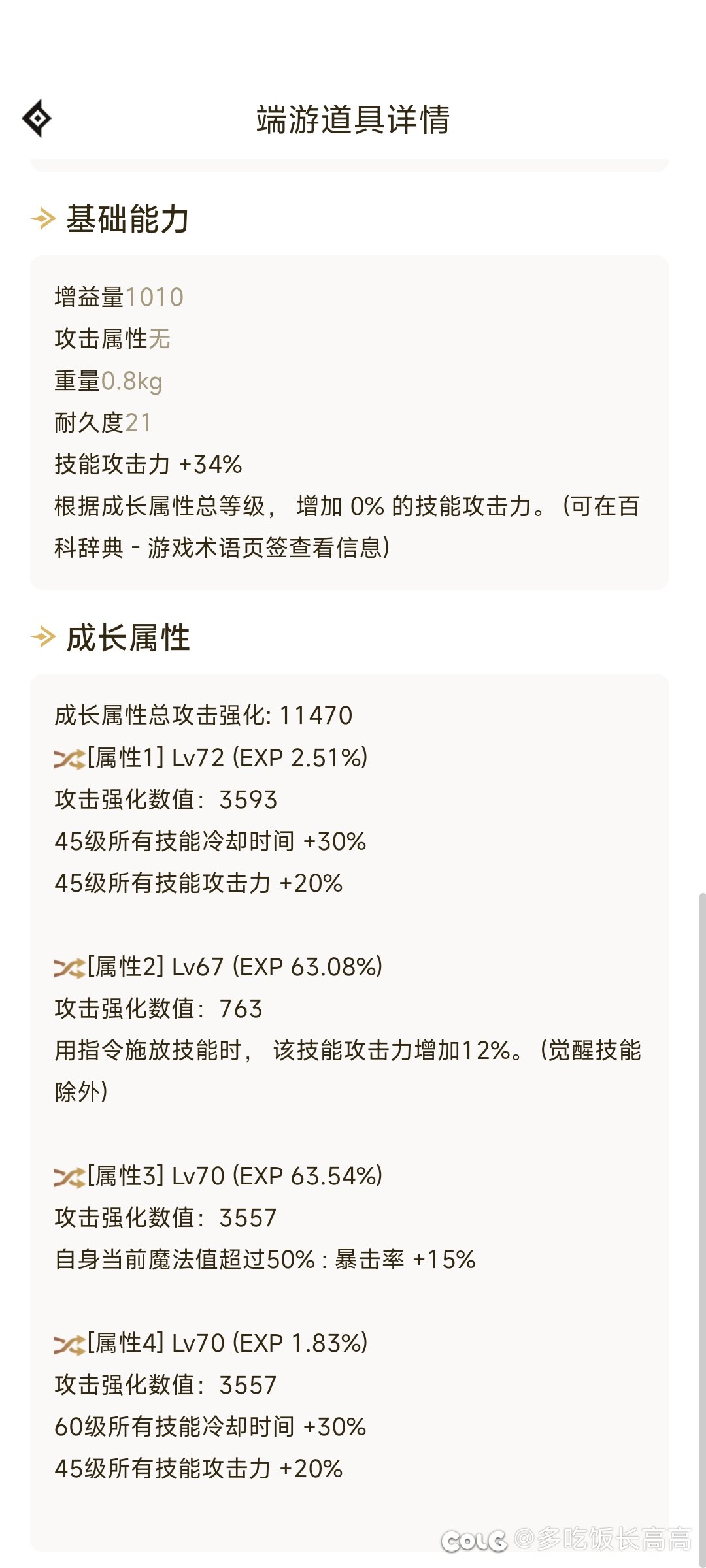This screenshot has height=1568, width=706.
Task: Tap the 技能攻击力 +34% stat line
Action: pyautogui.click(x=148, y=465)
